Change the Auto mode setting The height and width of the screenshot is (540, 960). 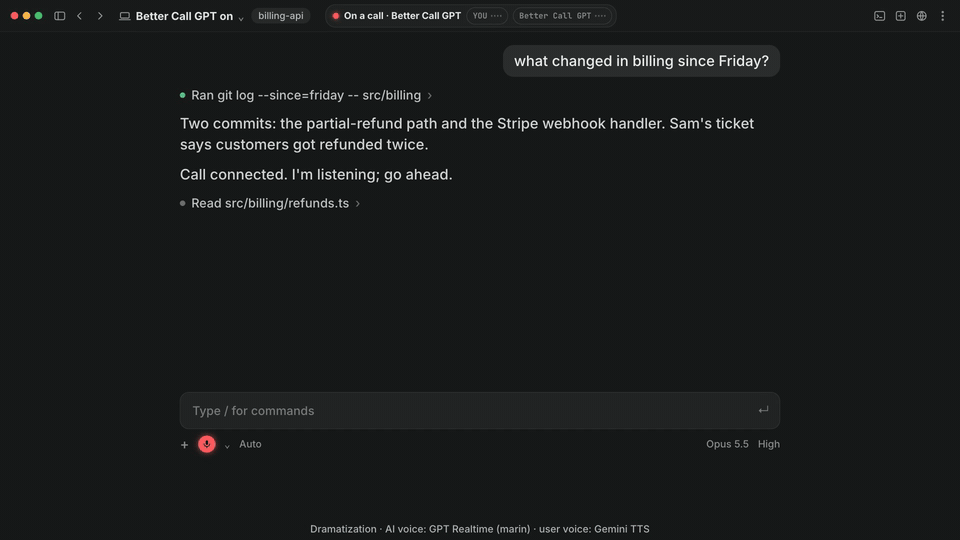pyautogui.click(x=250, y=444)
